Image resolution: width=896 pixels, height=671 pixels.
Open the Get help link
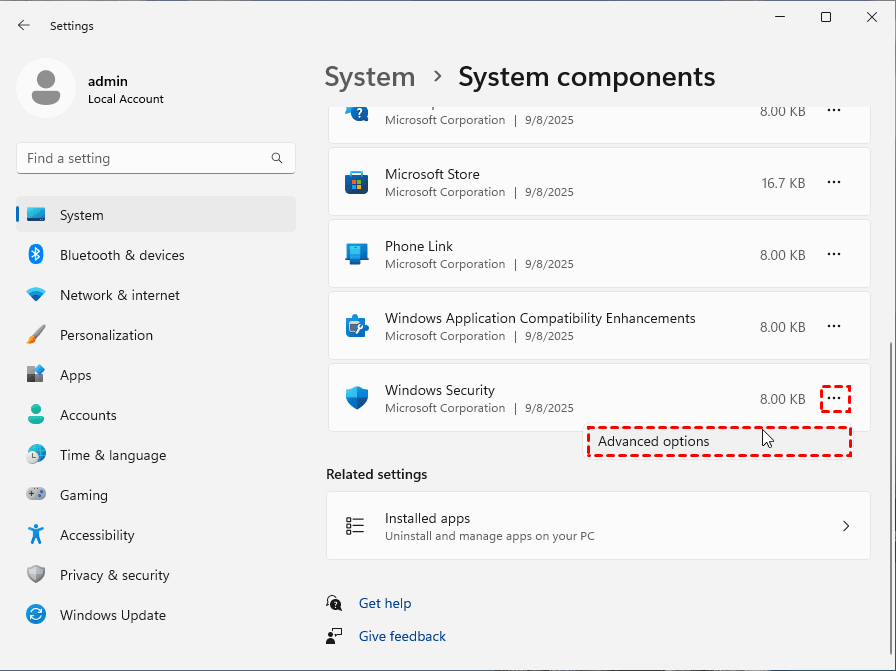[385, 603]
